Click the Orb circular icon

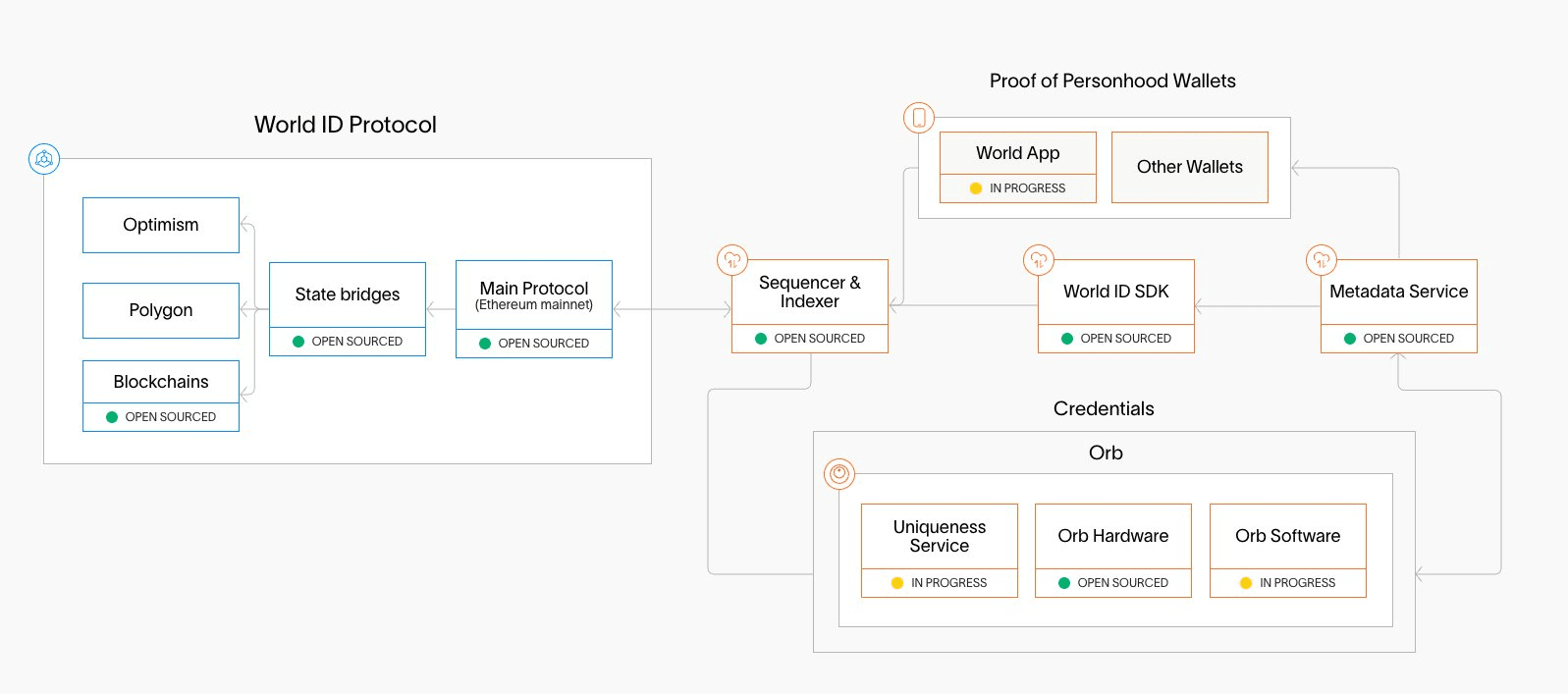(839, 474)
